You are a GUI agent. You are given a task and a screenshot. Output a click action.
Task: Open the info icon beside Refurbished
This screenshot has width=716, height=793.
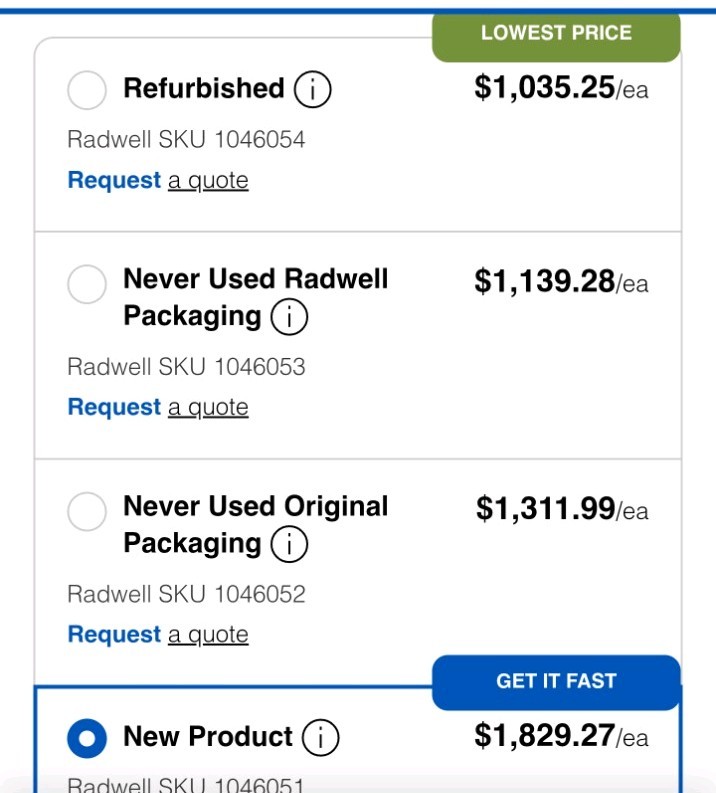coord(312,90)
